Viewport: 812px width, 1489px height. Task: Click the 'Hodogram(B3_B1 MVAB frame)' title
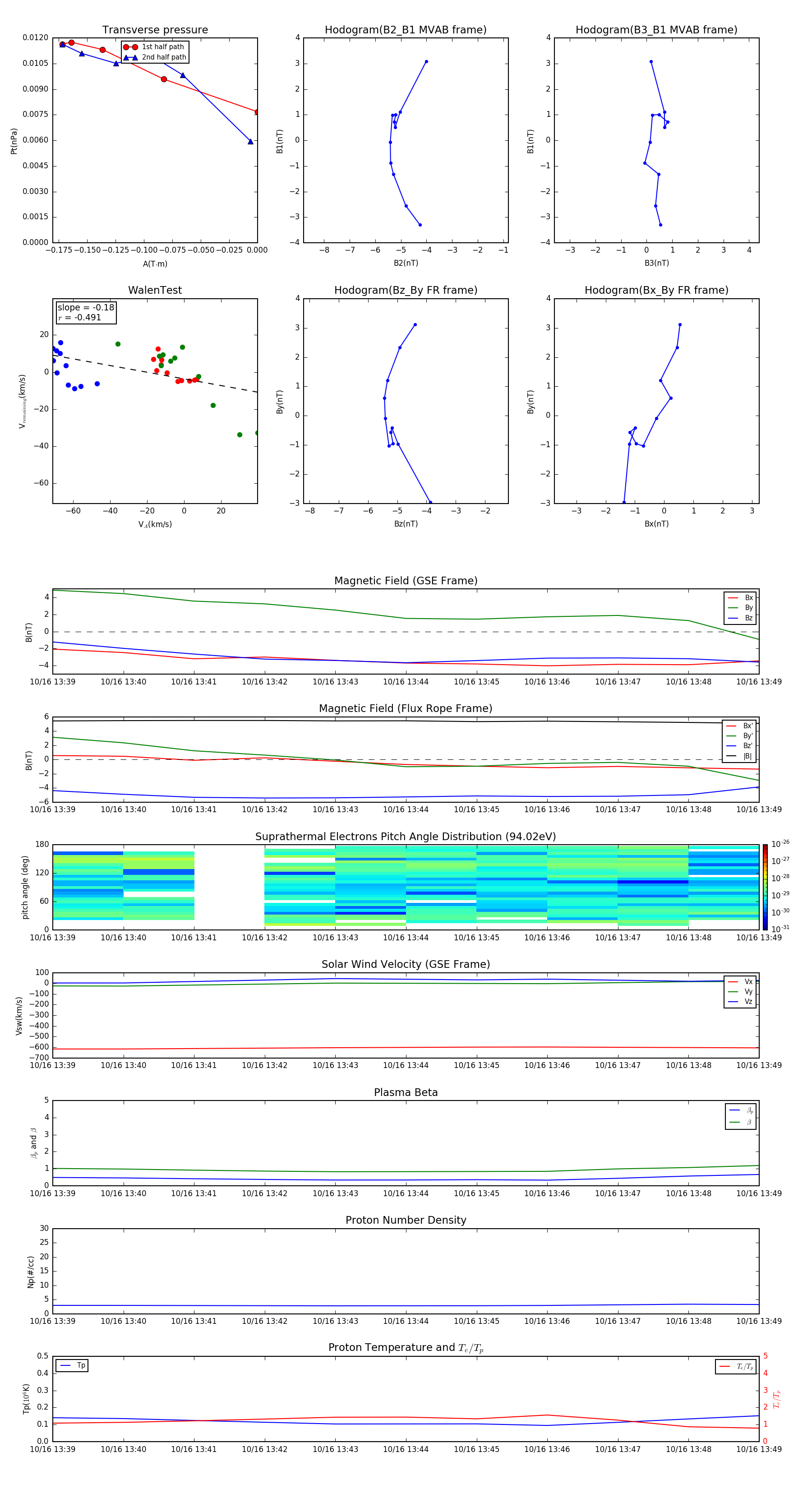(x=656, y=29)
